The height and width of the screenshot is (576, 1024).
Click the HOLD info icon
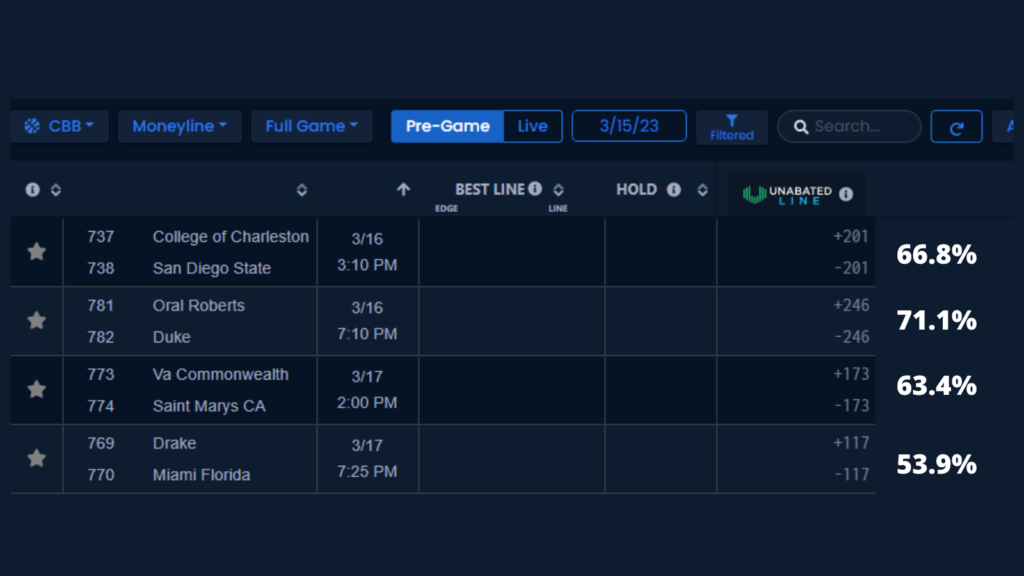click(674, 189)
